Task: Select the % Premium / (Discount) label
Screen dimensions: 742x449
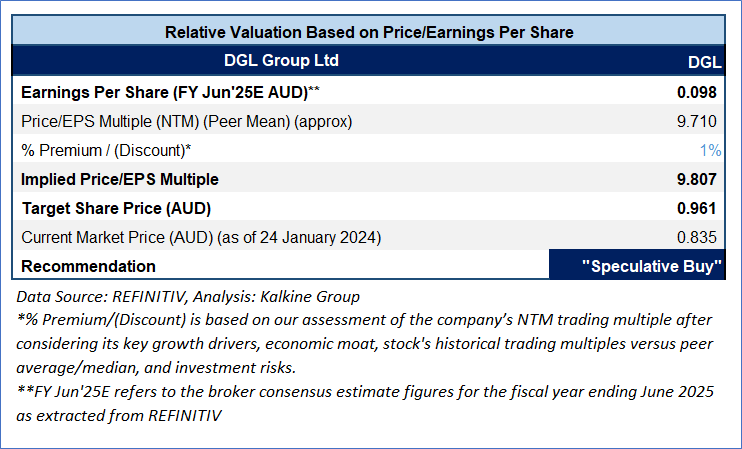Action: (x=106, y=150)
